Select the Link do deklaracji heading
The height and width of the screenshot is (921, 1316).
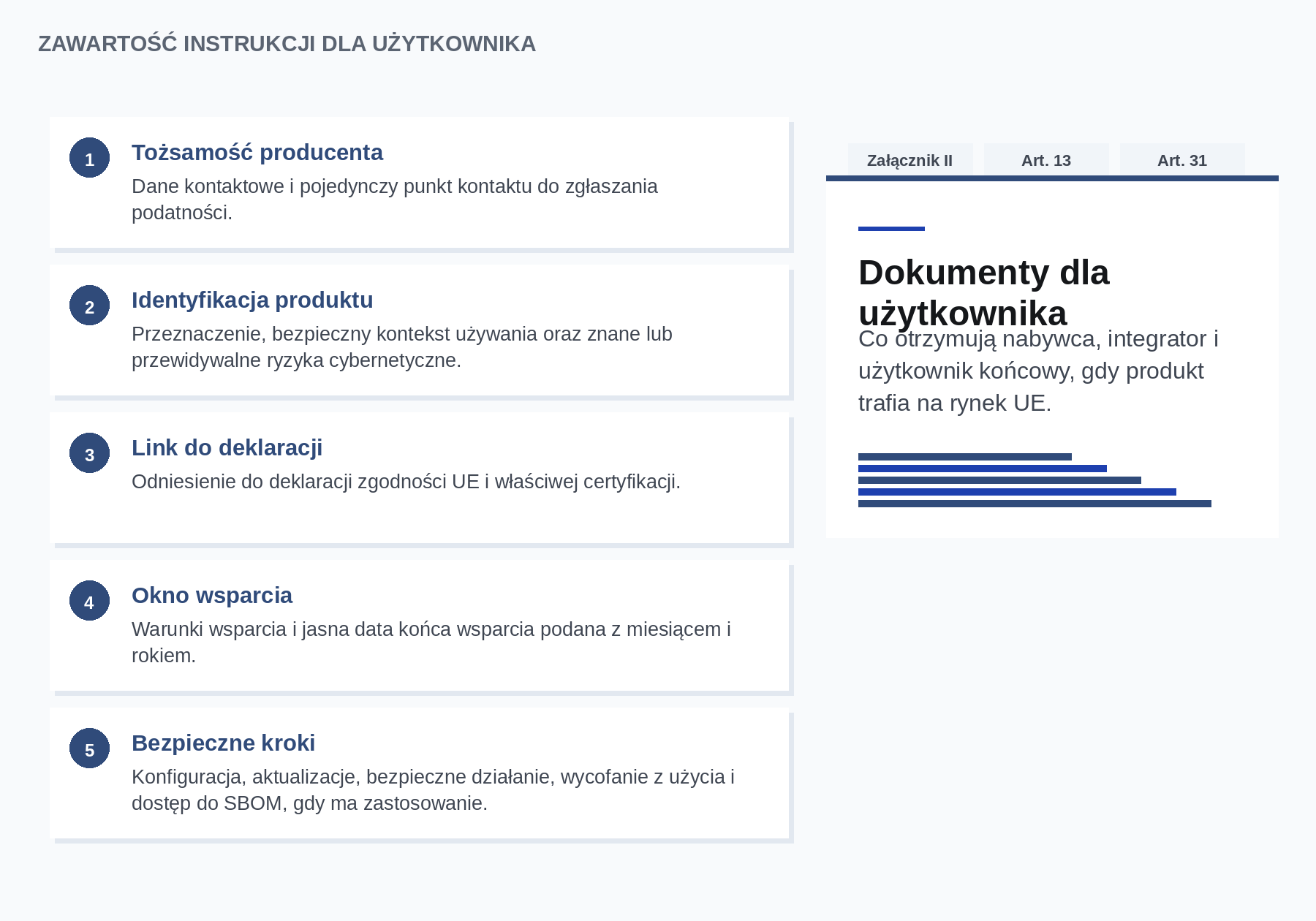point(227,447)
